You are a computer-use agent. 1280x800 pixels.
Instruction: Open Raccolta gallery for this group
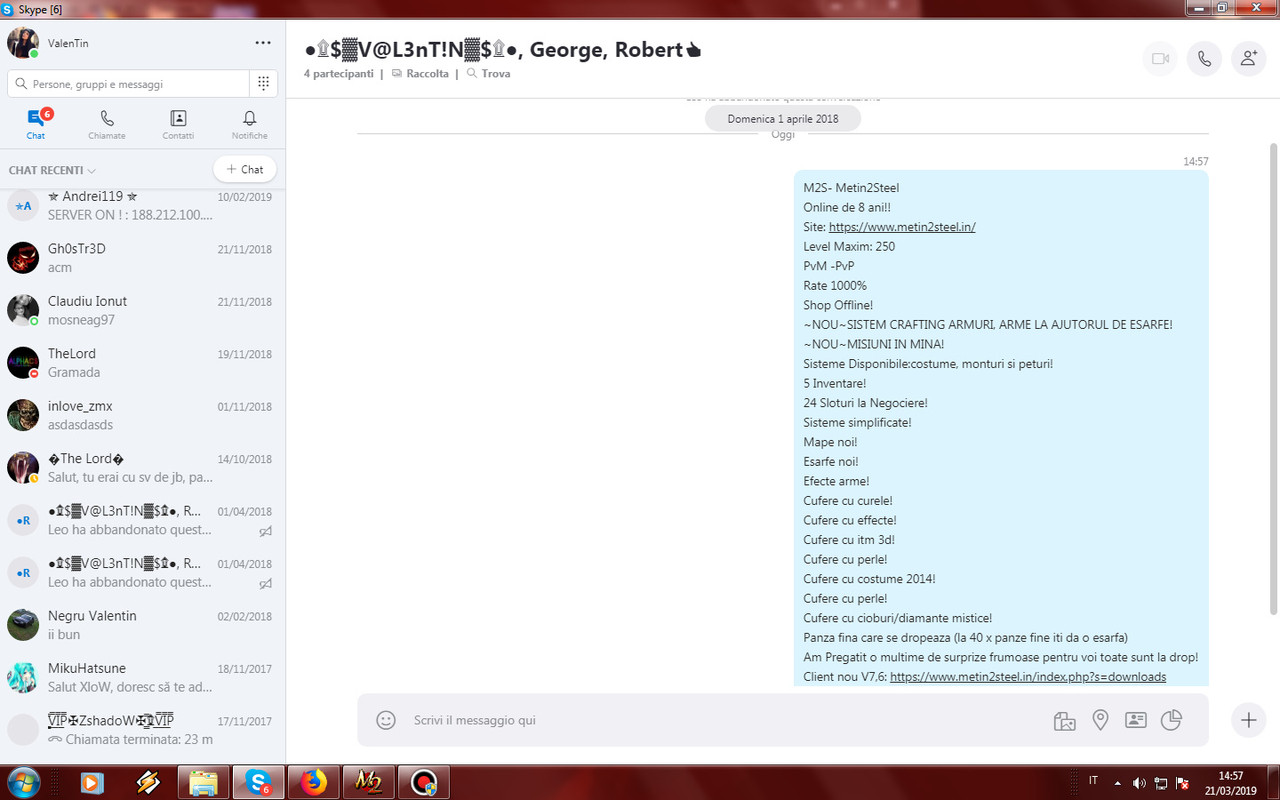pos(420,74)
